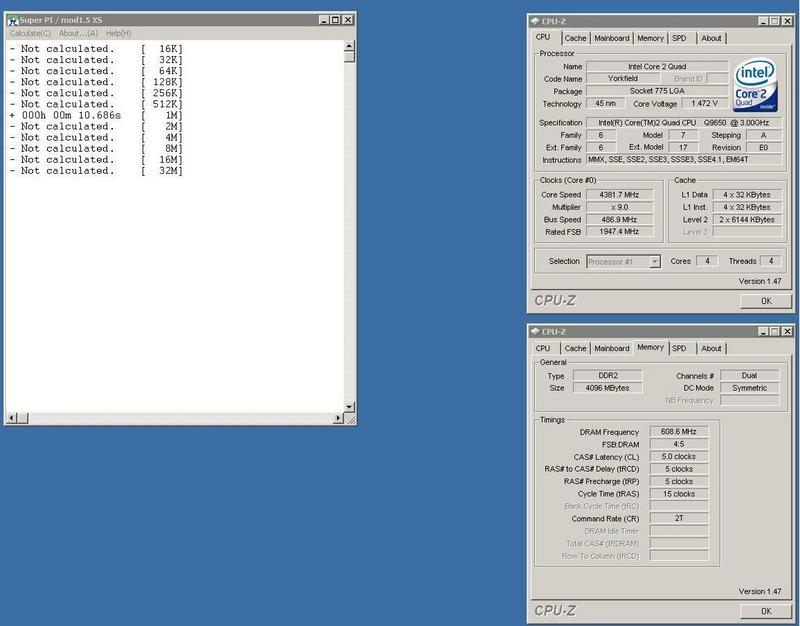Click the Cycle Time tRAS value 15 clocks
The height and width of the screenshot is (626, 800).
[x=679, y=494]
